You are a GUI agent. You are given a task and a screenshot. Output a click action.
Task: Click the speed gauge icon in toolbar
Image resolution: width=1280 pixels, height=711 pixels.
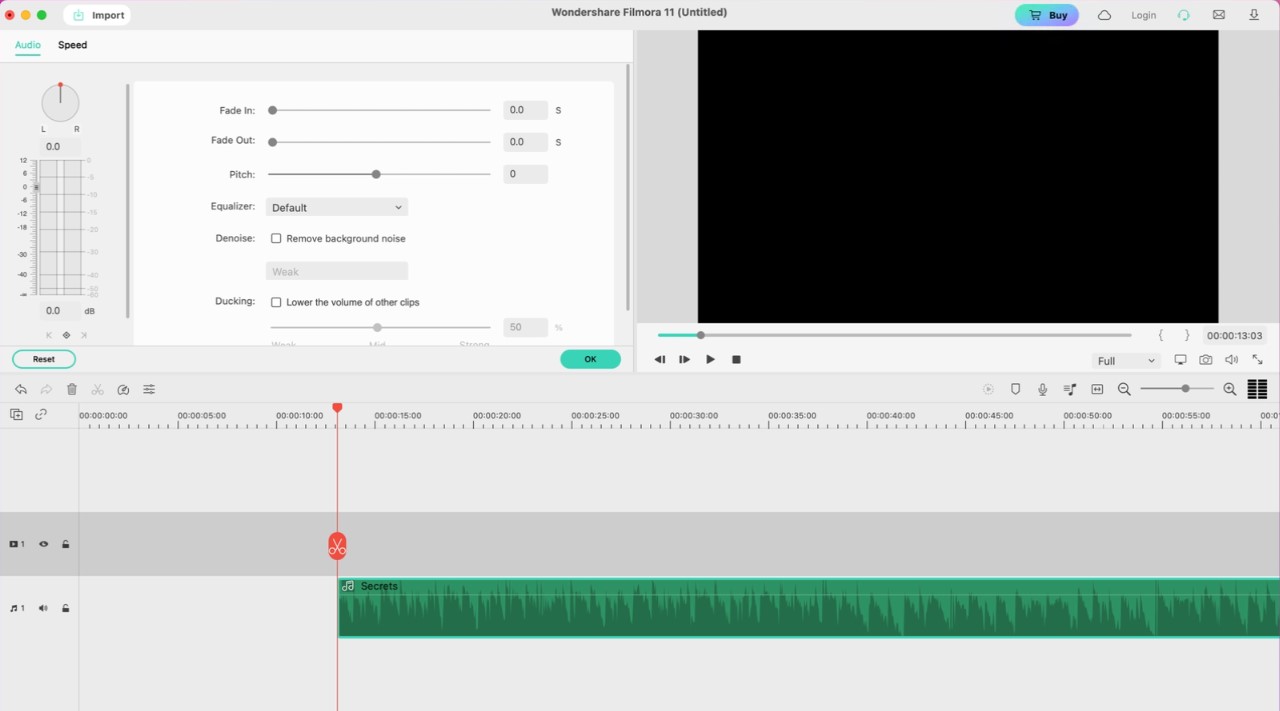123,389
